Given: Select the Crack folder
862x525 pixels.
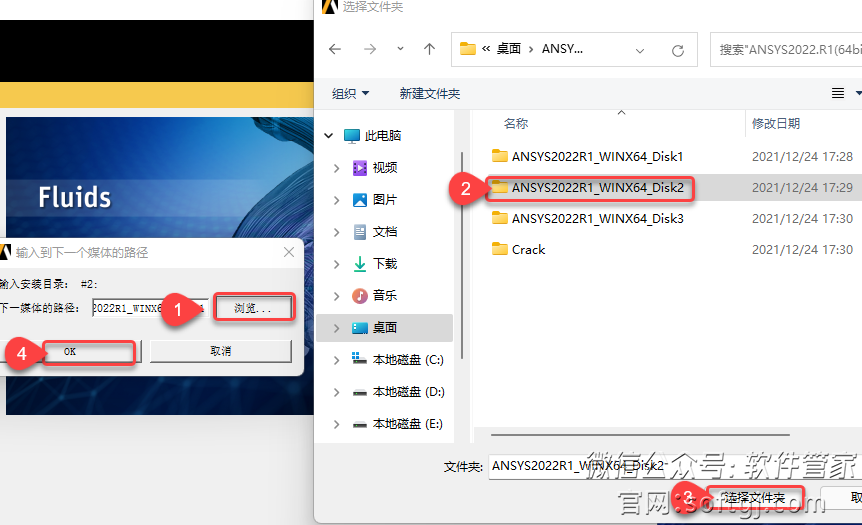Looking at the screenshot, I should pos(528,250).
